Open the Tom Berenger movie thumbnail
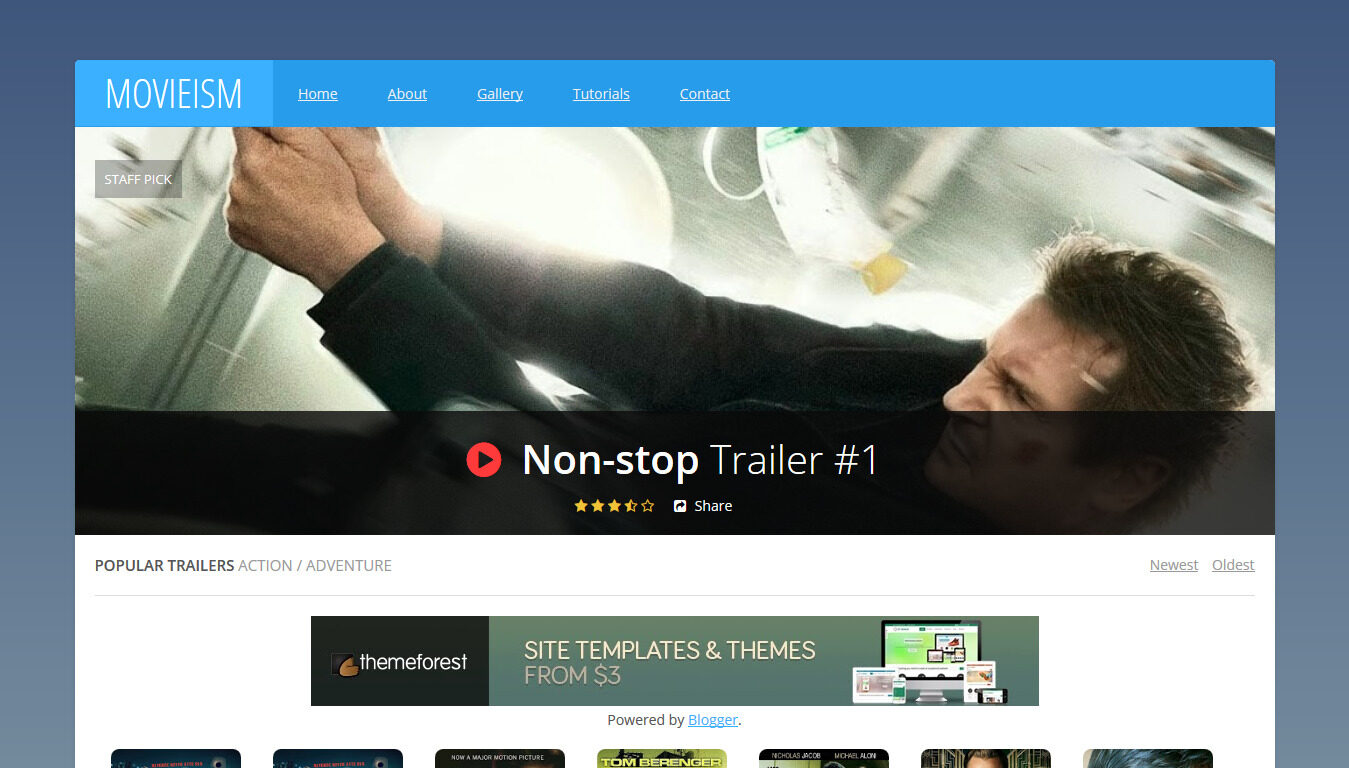Image resolution: width=1349 pixels, height=768 pixels. [x=662, y=759]
